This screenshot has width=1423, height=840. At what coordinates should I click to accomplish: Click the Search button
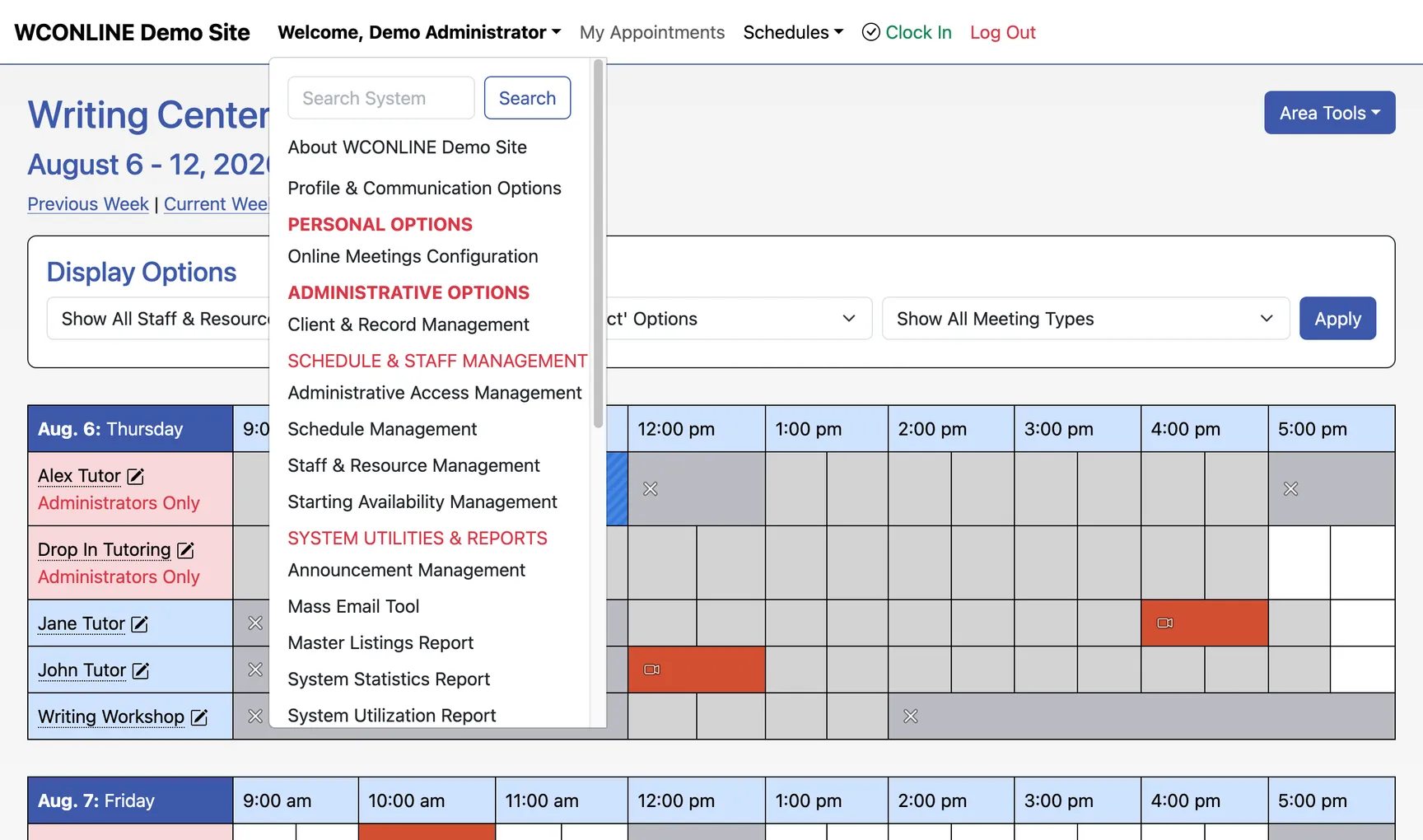[x=527, y=98]
